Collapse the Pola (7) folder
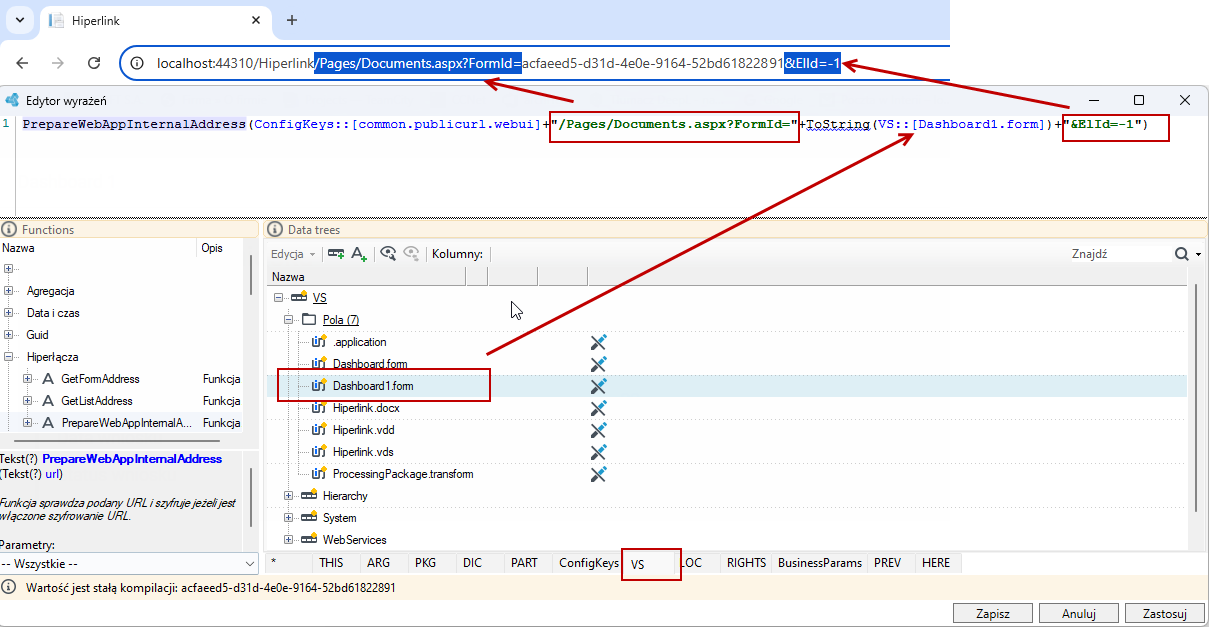1213x633 pixels. pyautogui.click(x=289, y=320)
